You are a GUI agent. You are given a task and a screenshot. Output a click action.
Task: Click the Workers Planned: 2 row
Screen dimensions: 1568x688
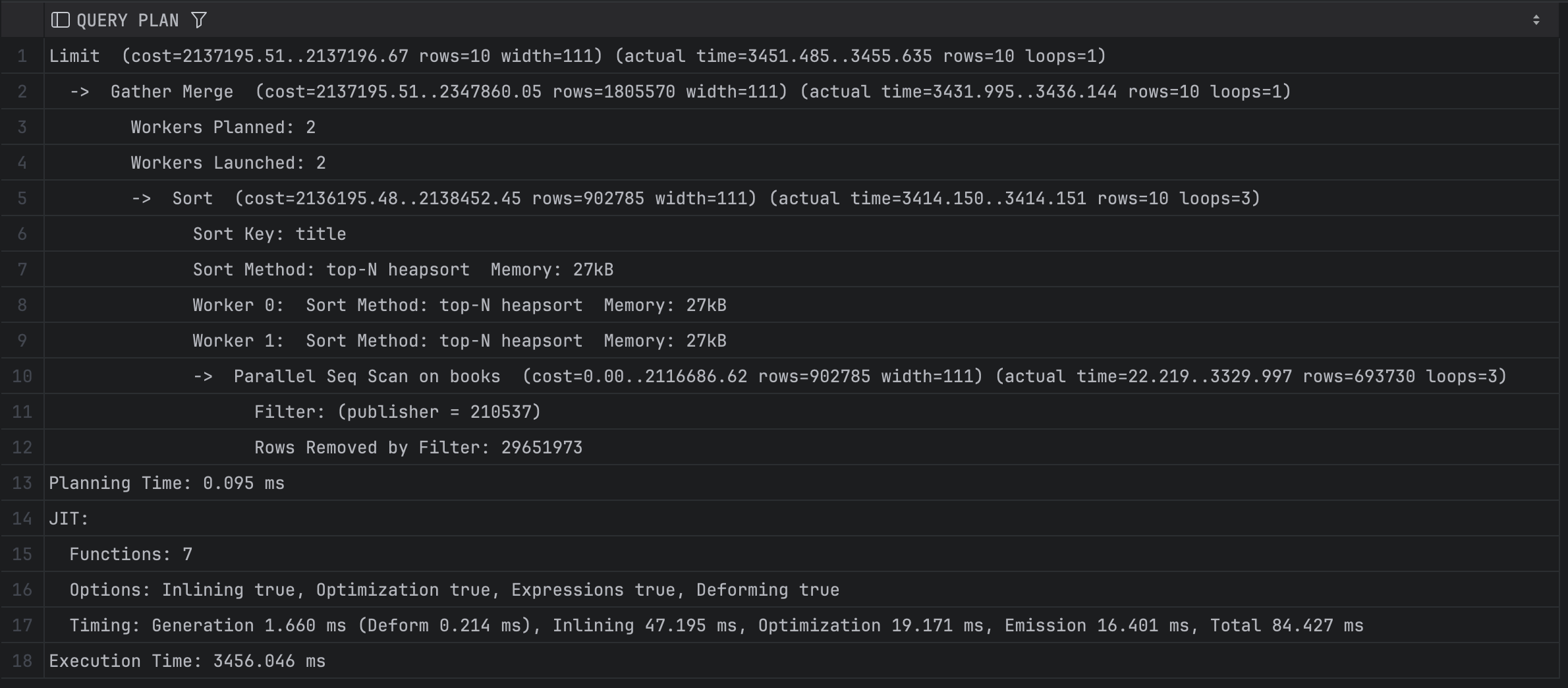(223, 127)
